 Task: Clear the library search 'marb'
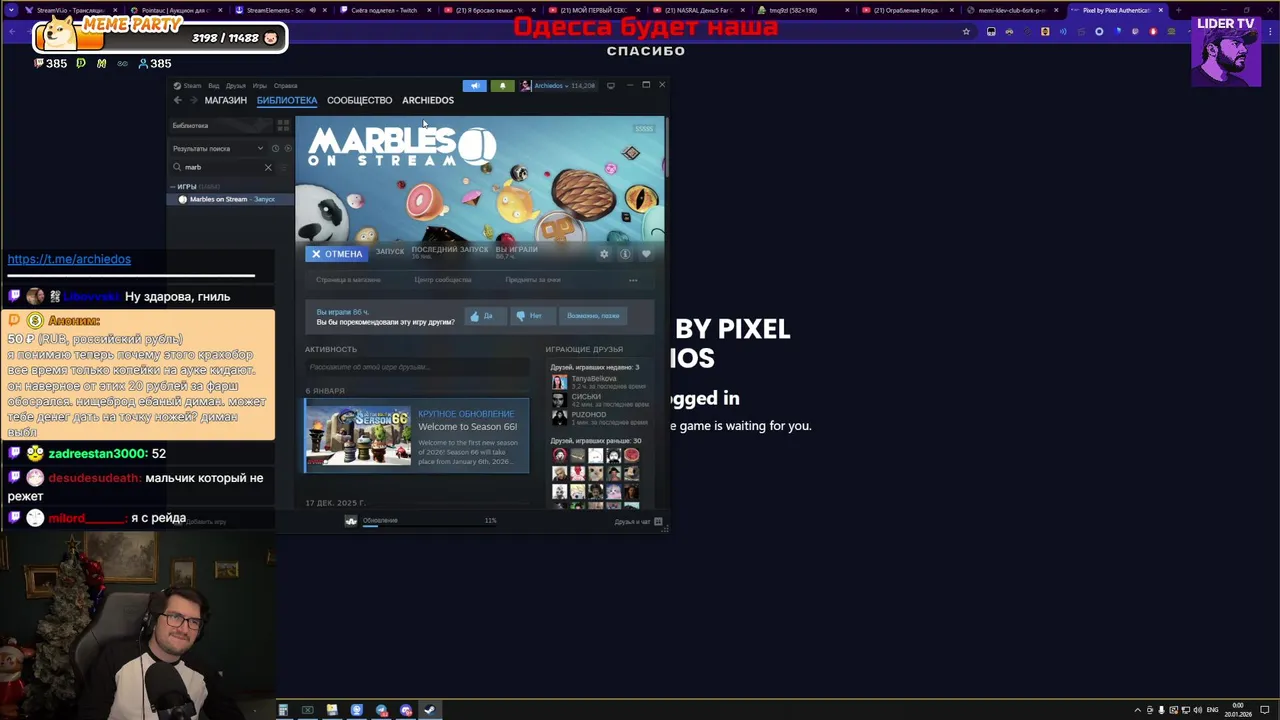coord(268,167)
